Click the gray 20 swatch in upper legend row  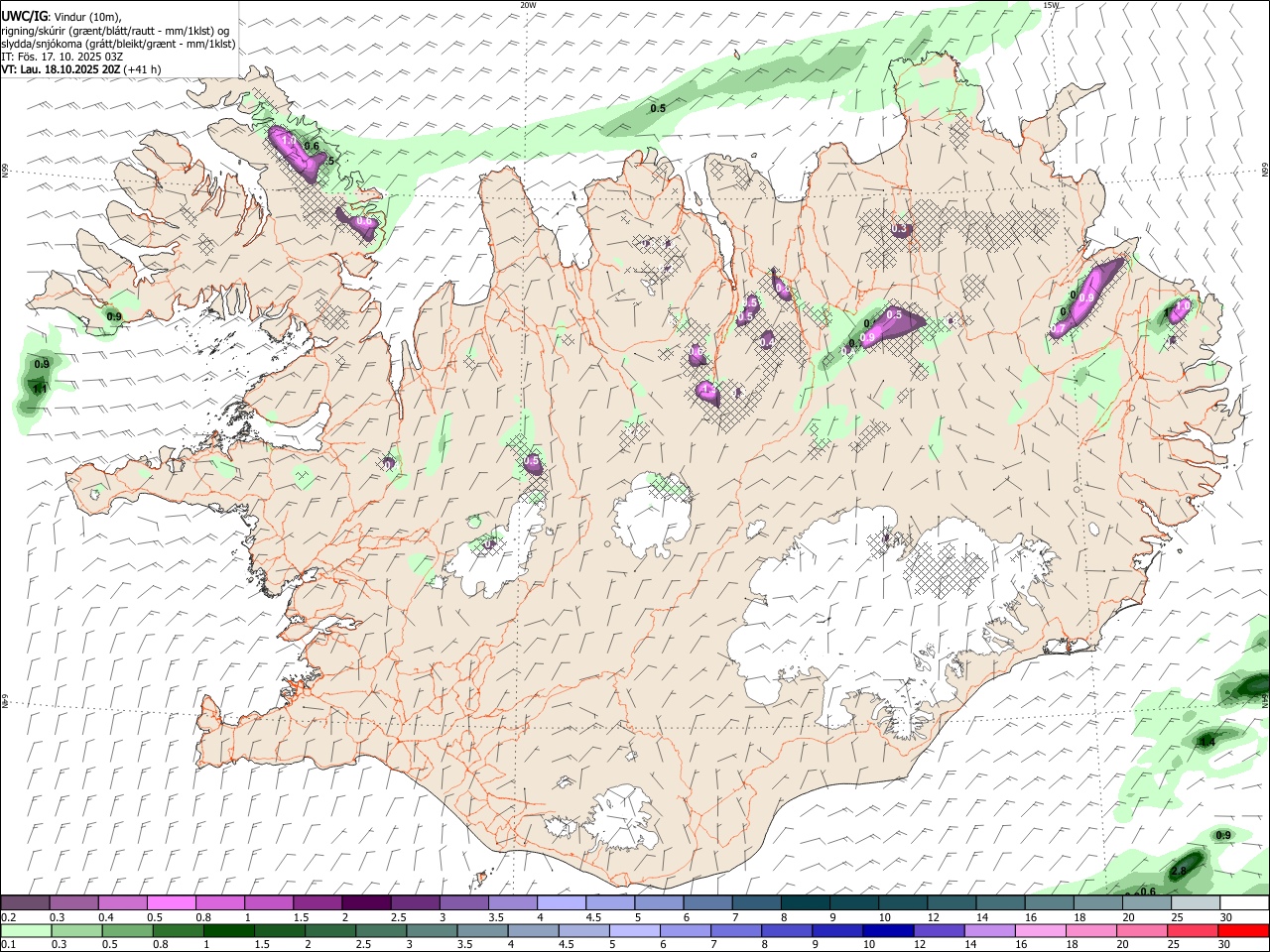pyautogui.click(x=1147, y=903)
